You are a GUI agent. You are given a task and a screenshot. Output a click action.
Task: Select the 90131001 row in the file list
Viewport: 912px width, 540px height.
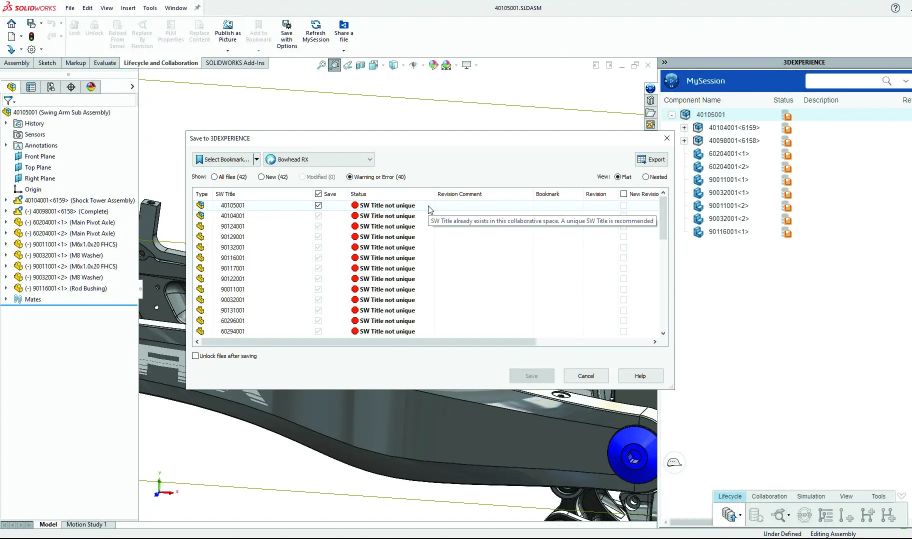tap(428, 310)
